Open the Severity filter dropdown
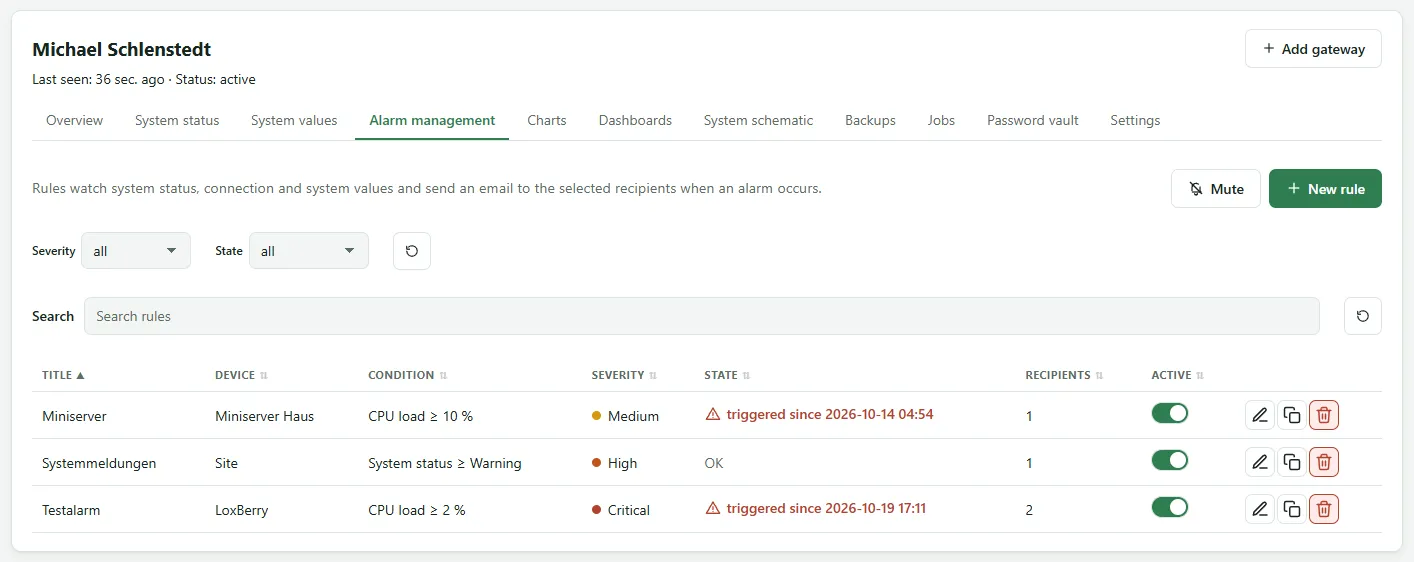The height and width of the screenshot is (562, 1414). [x=136, y=251]
